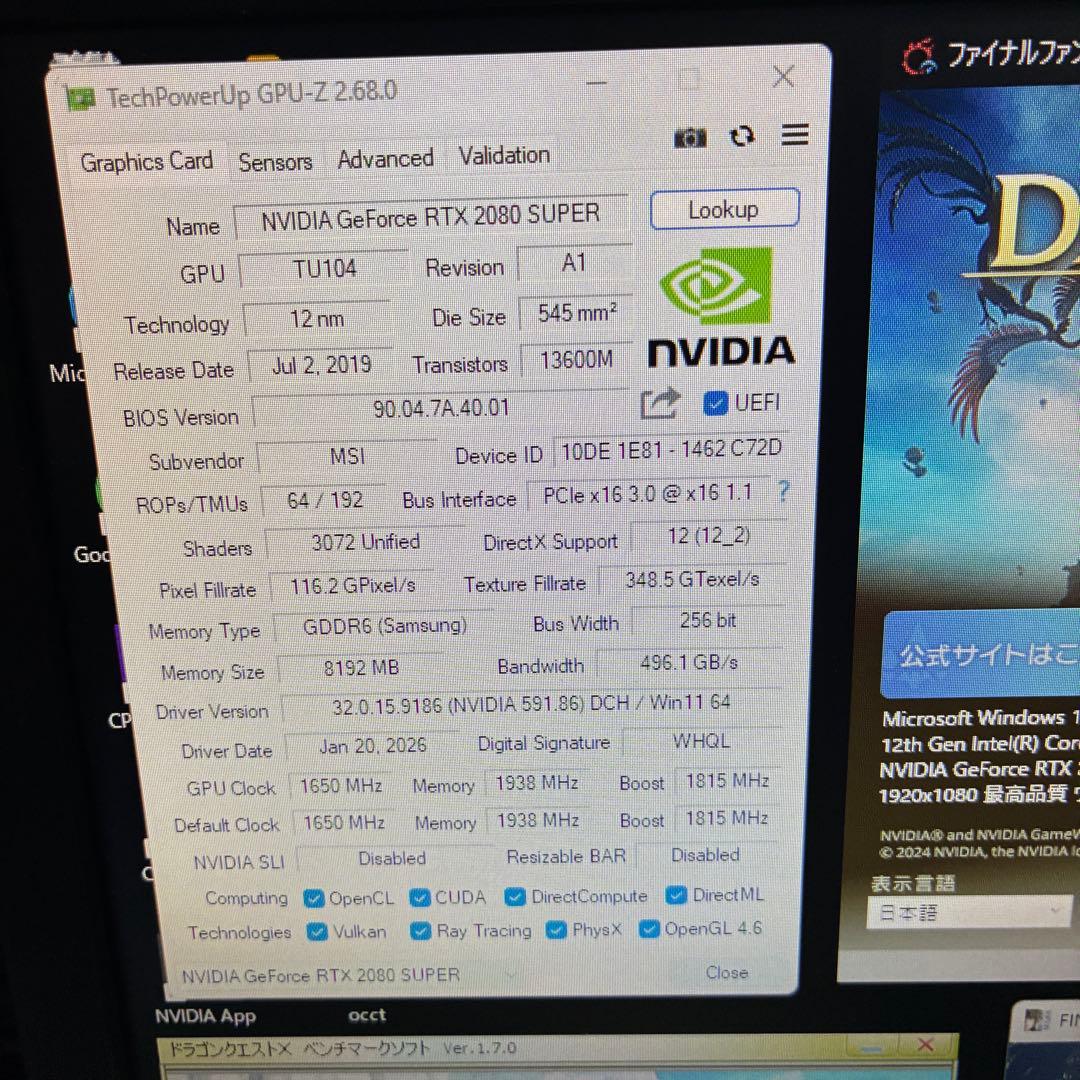Click the Die Size value 545 mm²

coord(576,313)
